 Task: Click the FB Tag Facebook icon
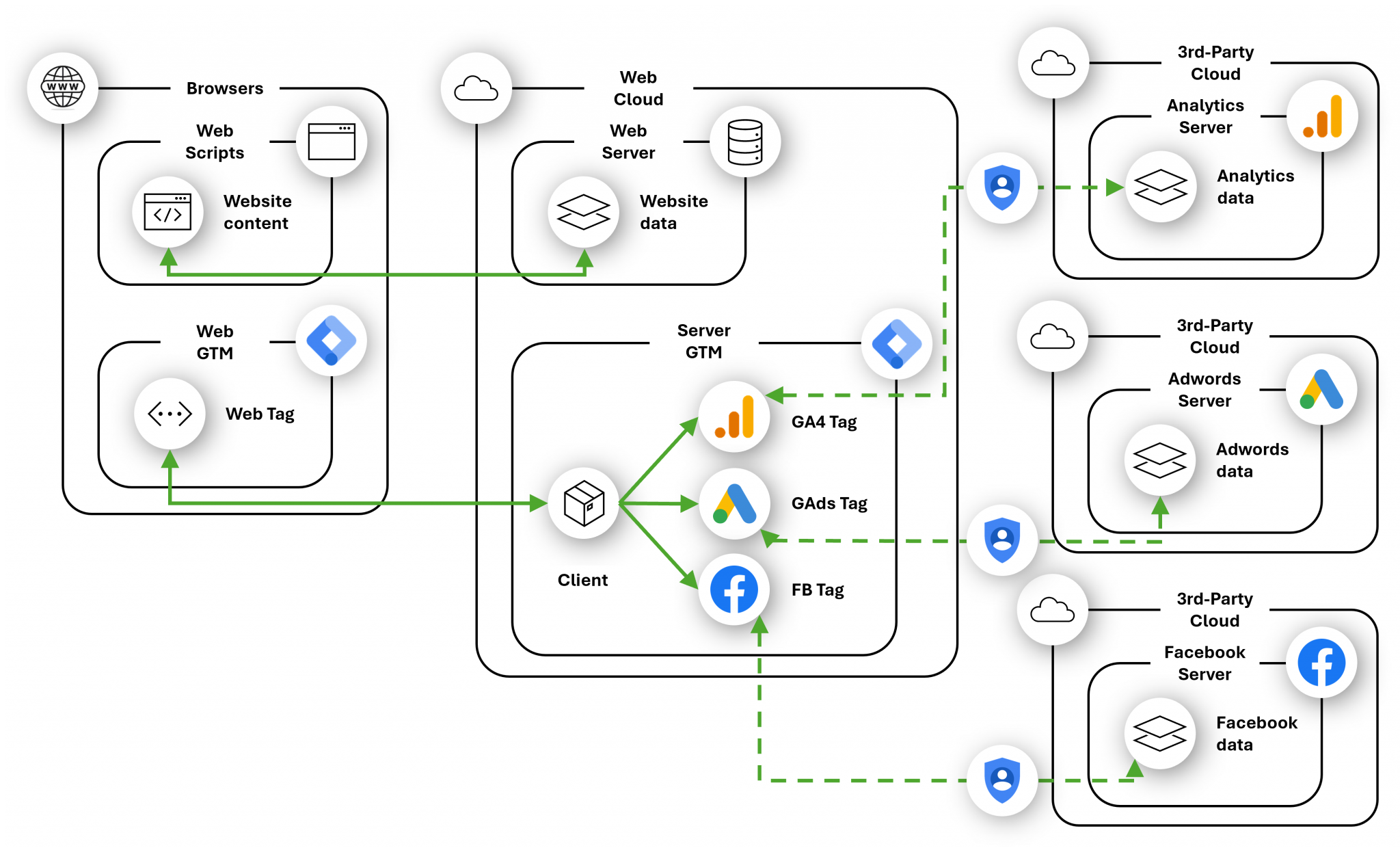pyautogui.click(x=734, y=589)
